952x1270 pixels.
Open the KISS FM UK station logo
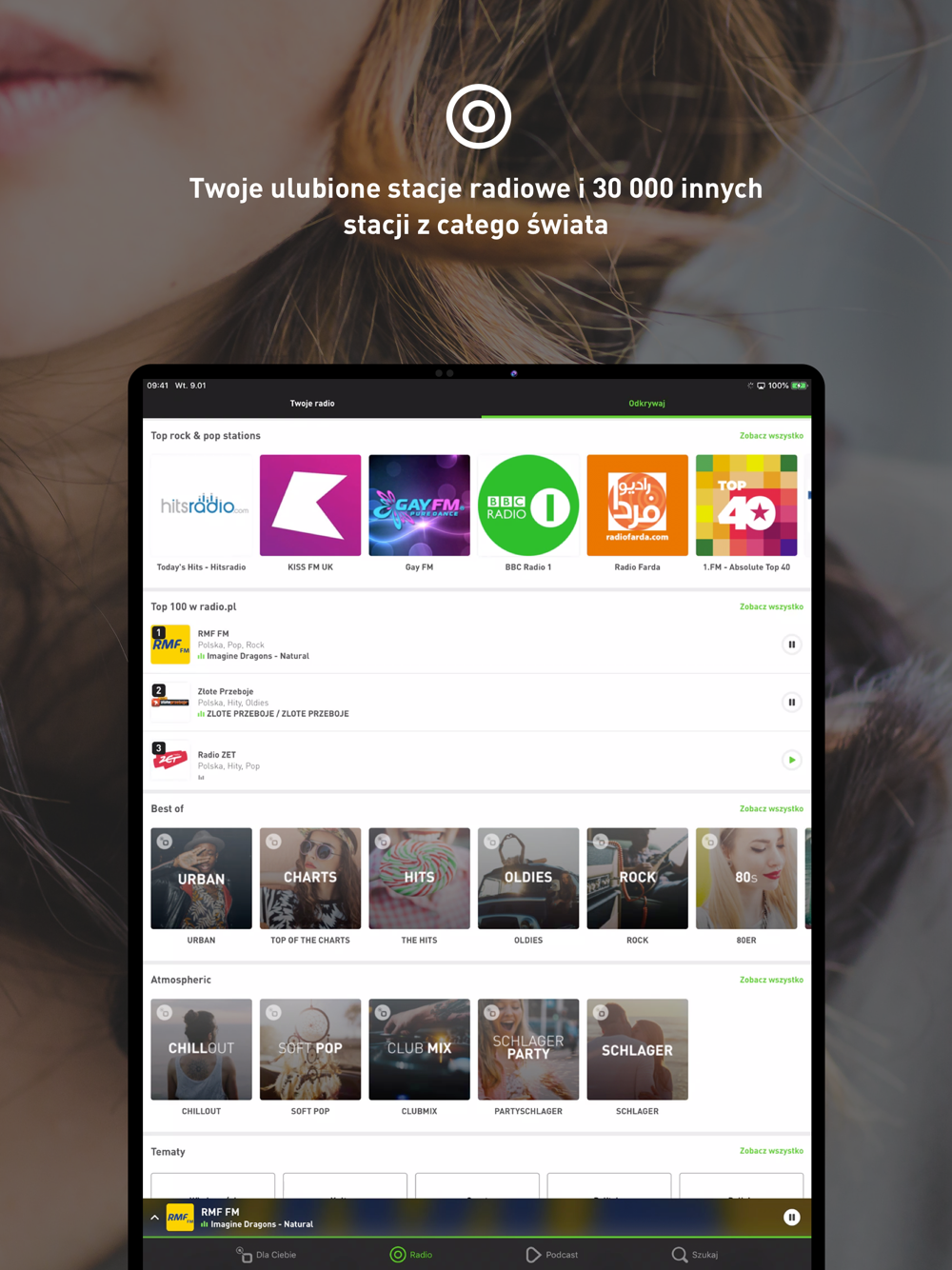(x=310, y=506)
